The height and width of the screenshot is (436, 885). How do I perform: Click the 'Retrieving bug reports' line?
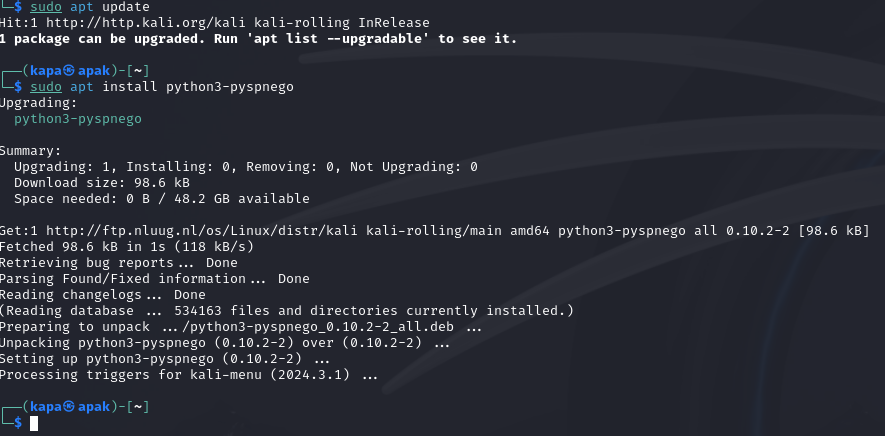118,262
